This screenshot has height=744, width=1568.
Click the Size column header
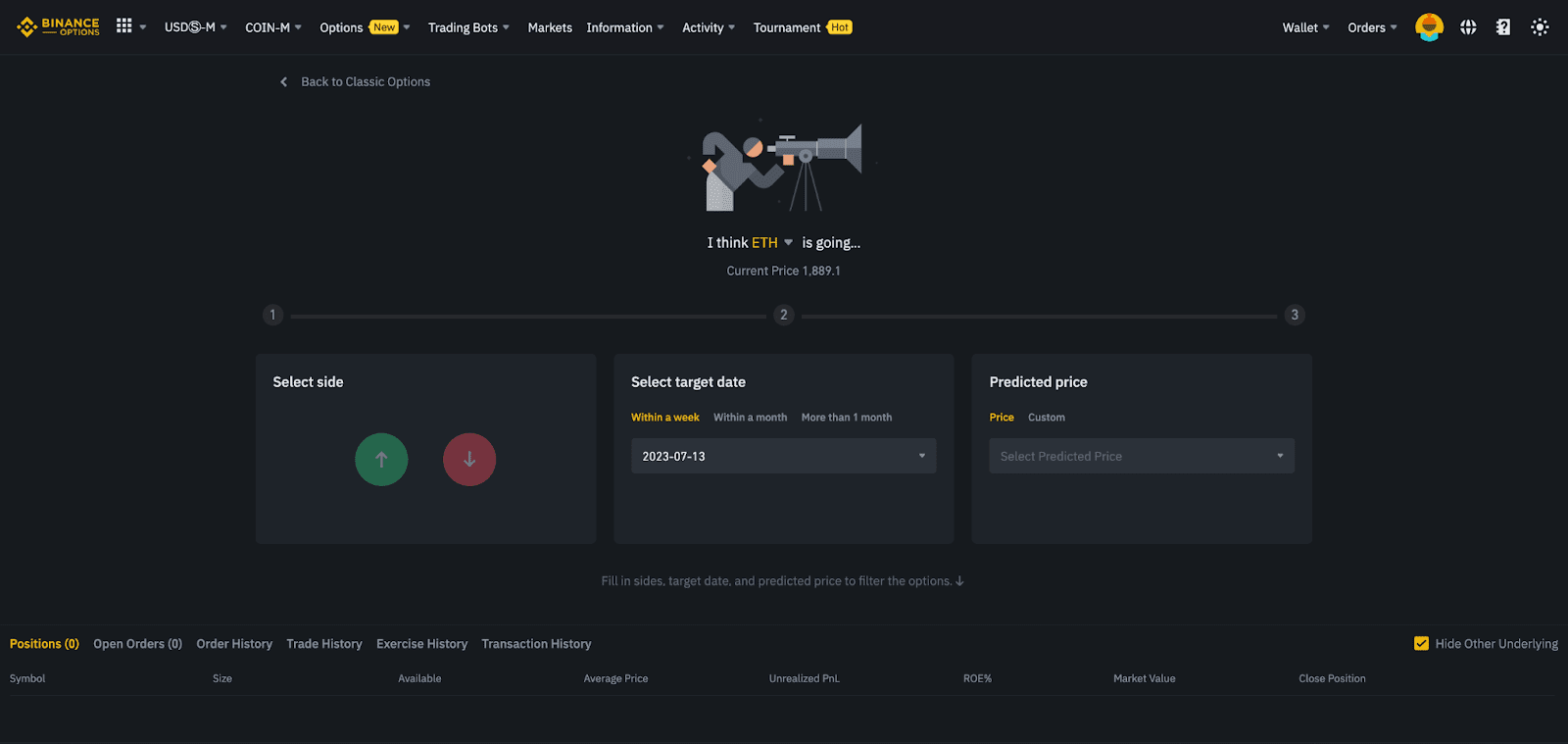point(222,678)
